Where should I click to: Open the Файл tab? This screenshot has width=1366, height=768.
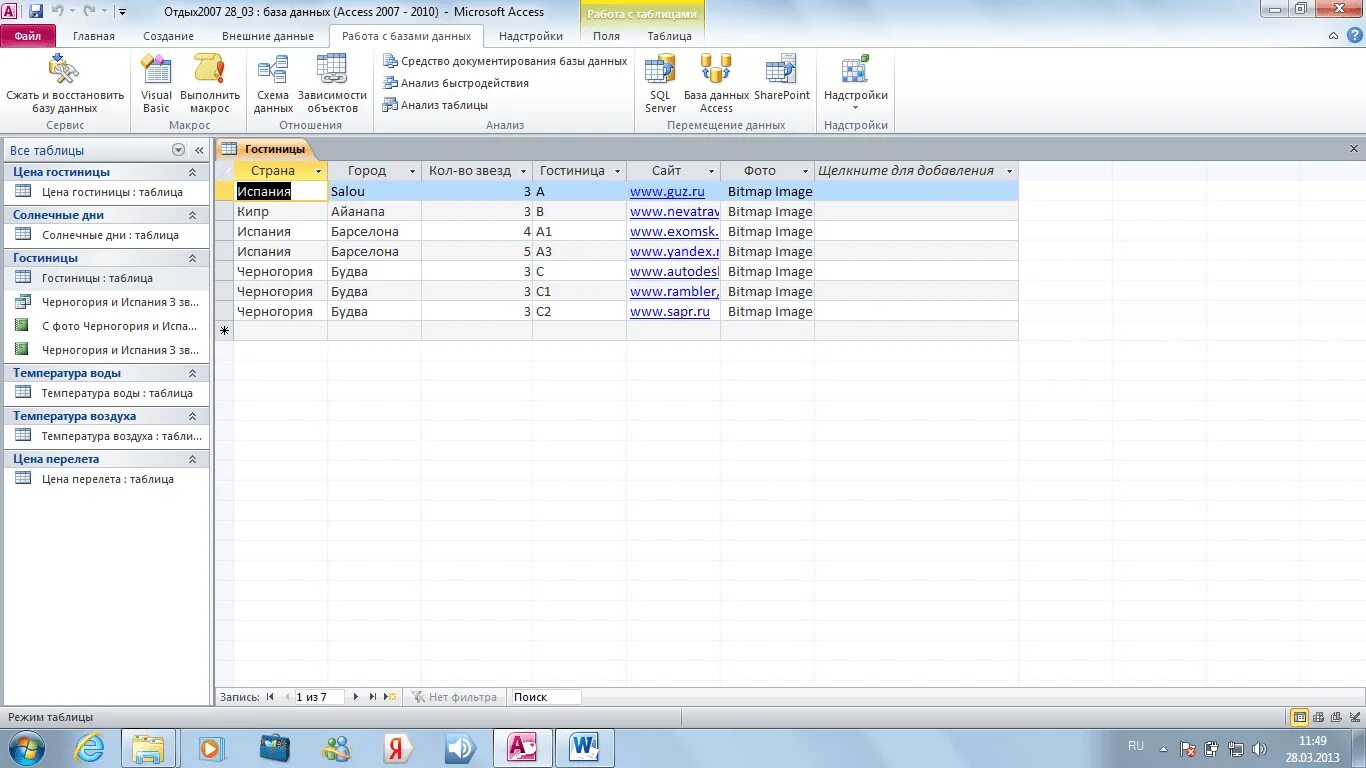pos(28,36)
